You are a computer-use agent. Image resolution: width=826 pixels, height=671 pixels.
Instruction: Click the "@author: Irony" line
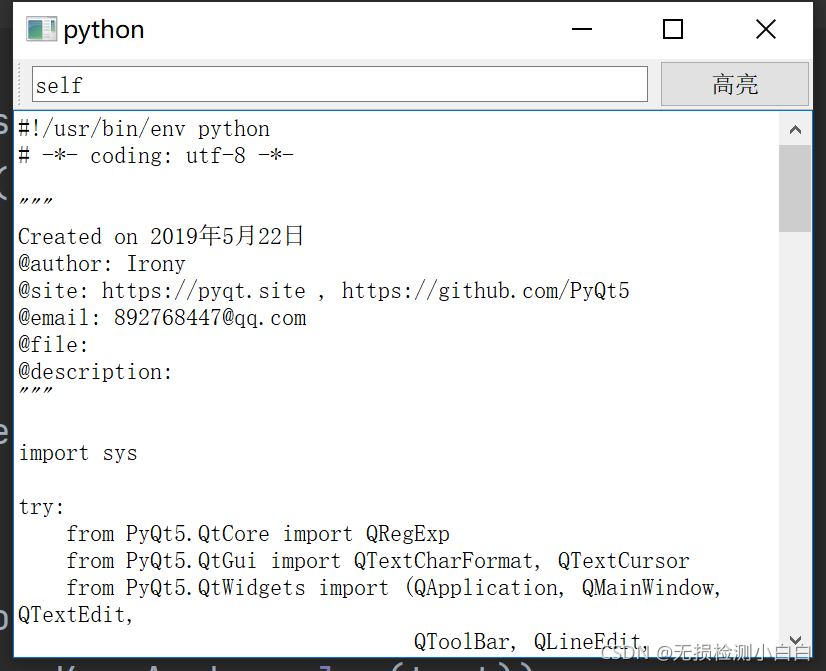(x=102, y=264)
